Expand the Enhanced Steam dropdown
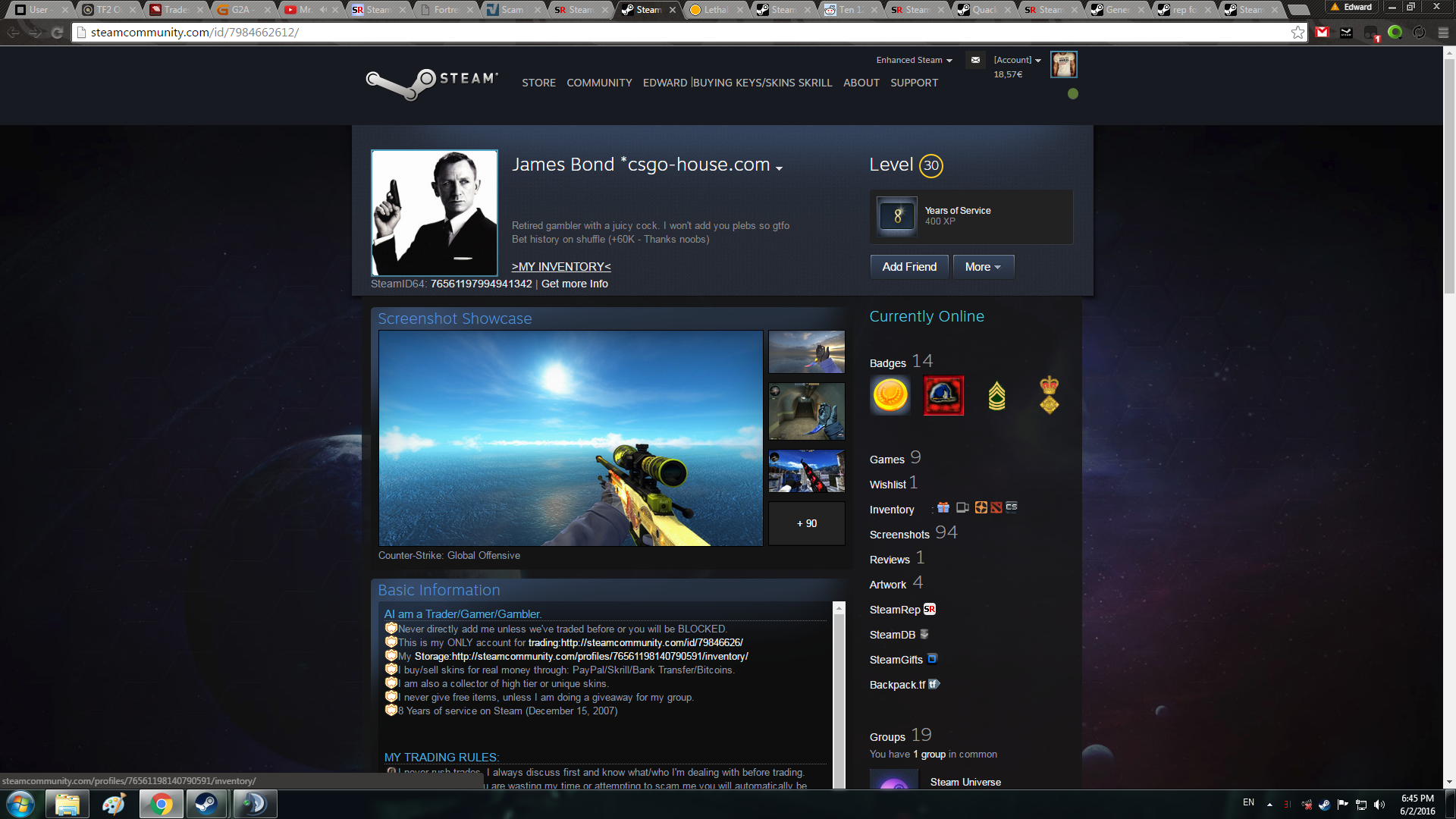Viewport: 1456px width, 819px height. 914,60
